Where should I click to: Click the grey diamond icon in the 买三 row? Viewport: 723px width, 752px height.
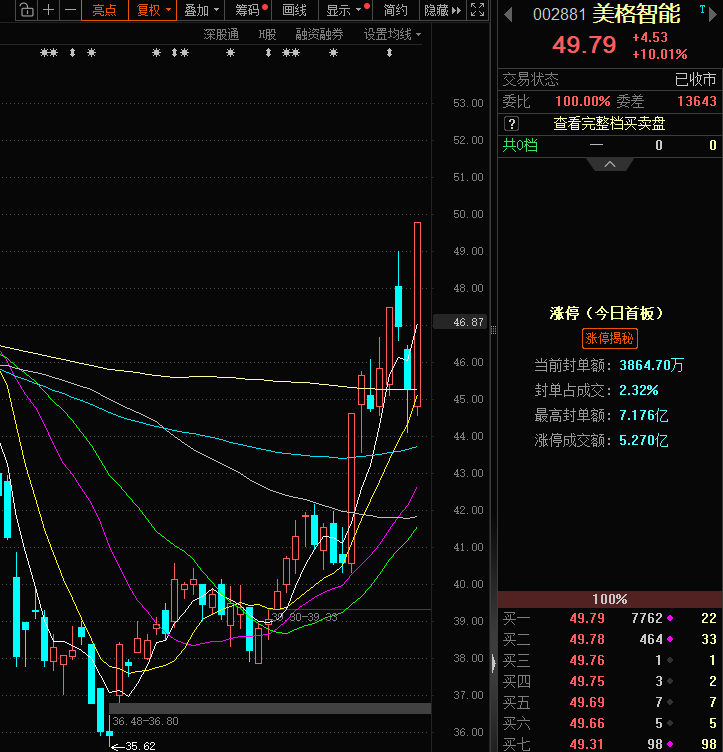(670, 660)
